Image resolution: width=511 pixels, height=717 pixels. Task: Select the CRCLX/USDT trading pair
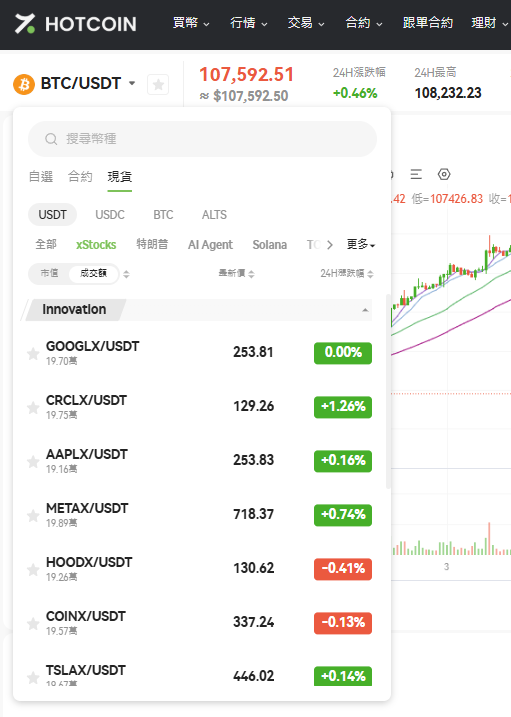point(199,407)
